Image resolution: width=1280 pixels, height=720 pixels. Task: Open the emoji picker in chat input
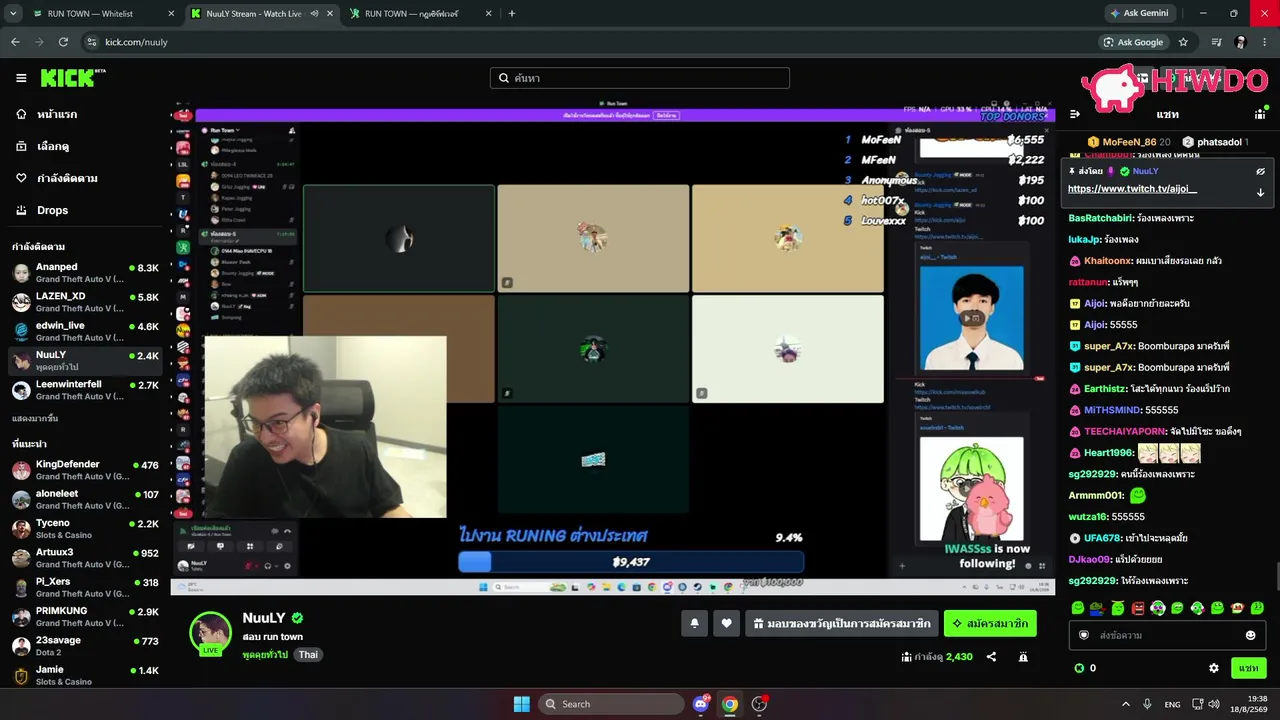tap(1250, 635)
